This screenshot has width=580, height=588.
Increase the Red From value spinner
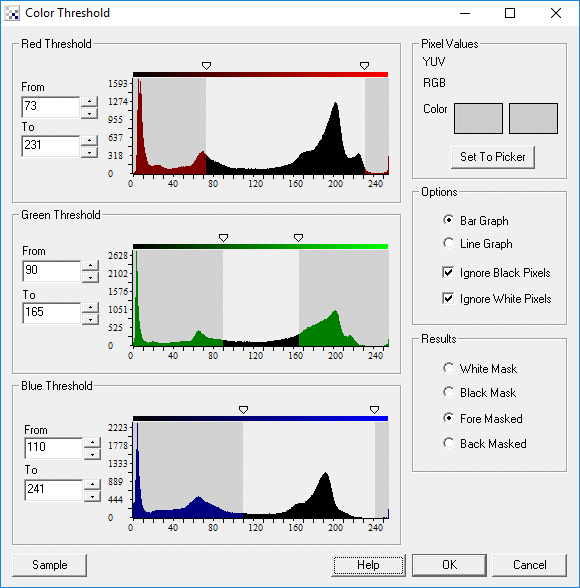(90, 101)
